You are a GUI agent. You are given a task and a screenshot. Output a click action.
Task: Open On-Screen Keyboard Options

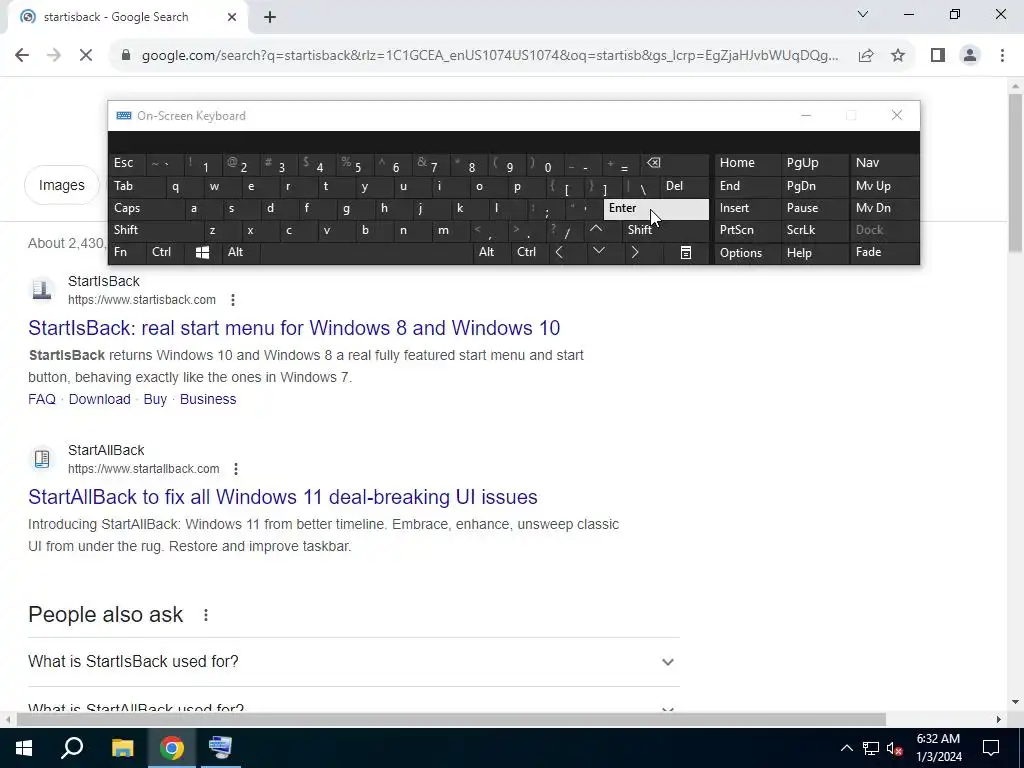[x=746, y=253]
